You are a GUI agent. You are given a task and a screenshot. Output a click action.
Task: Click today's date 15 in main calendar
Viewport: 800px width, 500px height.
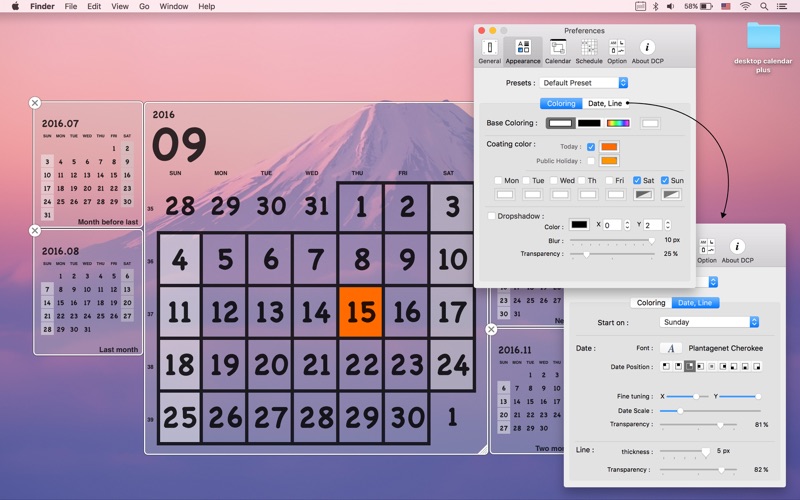(361, 311)
